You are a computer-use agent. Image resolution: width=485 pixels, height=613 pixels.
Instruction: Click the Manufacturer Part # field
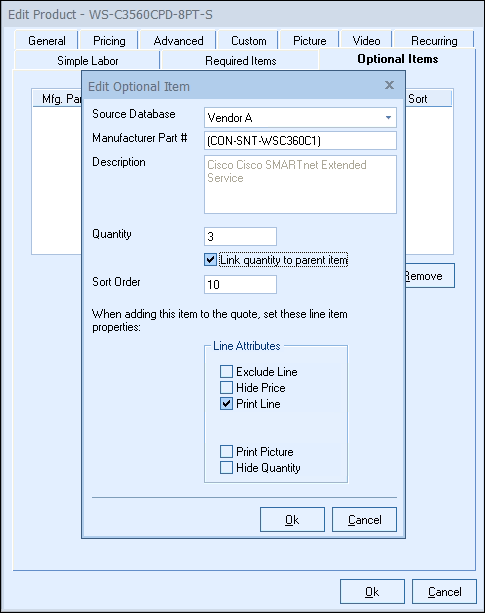[x=300, y=141]
